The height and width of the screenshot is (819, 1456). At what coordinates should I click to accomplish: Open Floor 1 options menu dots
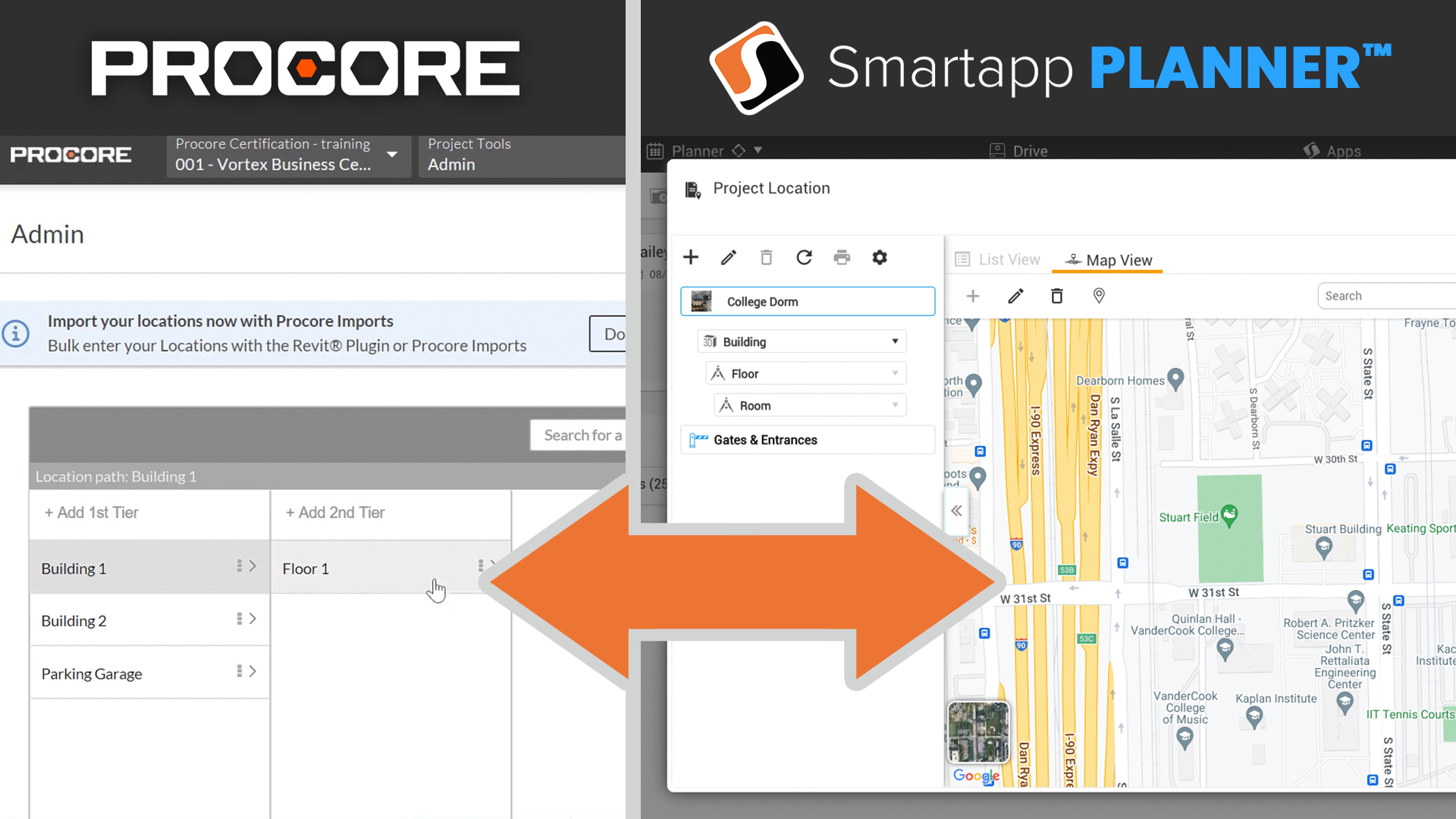pos(481,566)
